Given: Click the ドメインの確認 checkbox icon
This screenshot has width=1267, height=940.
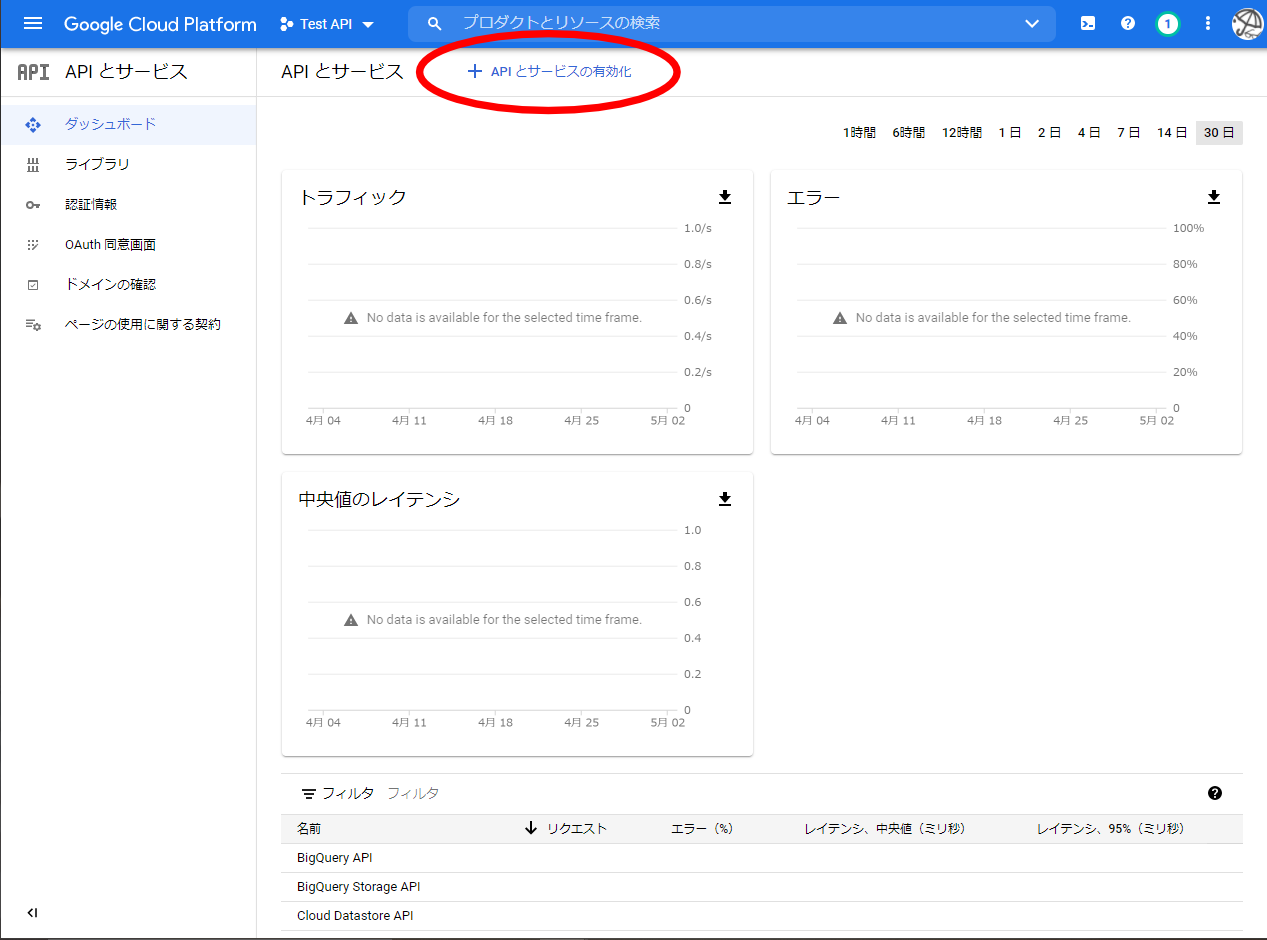Looking at the screenshot, I should pos(32,285).
